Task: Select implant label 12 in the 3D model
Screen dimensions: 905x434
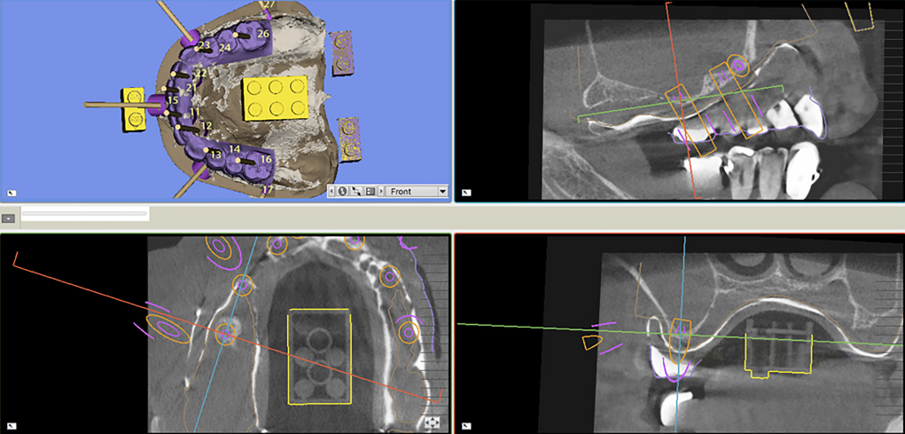Action: [207, 126]
